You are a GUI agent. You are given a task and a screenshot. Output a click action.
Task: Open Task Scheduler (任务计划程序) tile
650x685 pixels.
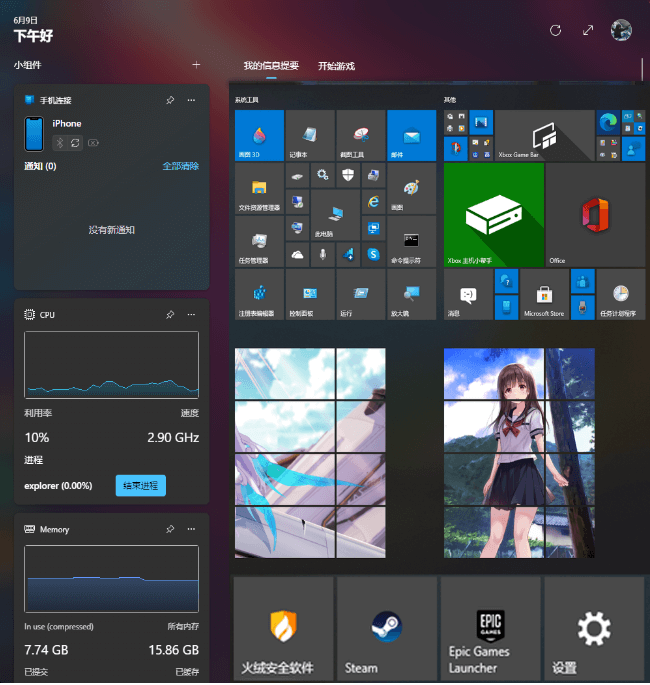(x=621, y=294)
